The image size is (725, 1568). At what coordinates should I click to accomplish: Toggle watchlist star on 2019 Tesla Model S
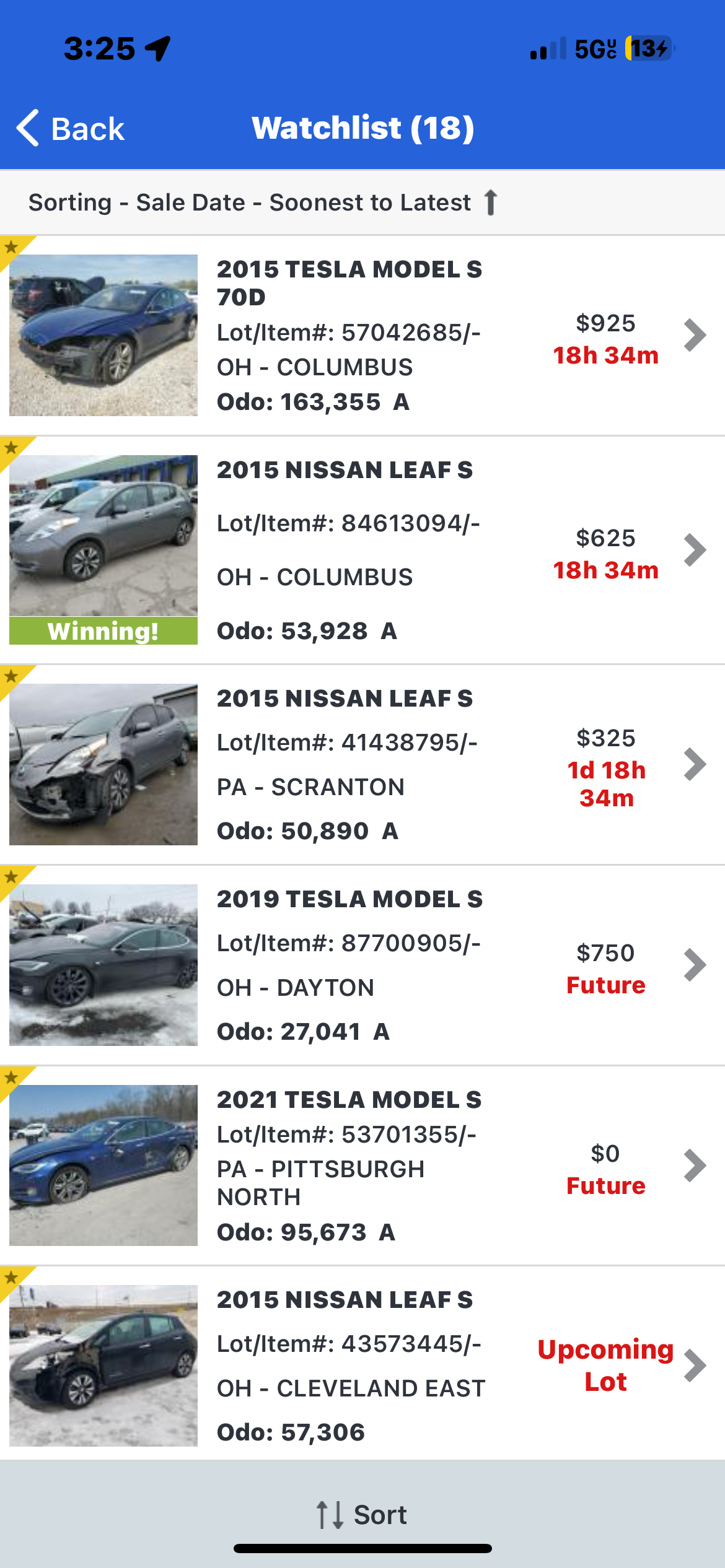point(11,877)
